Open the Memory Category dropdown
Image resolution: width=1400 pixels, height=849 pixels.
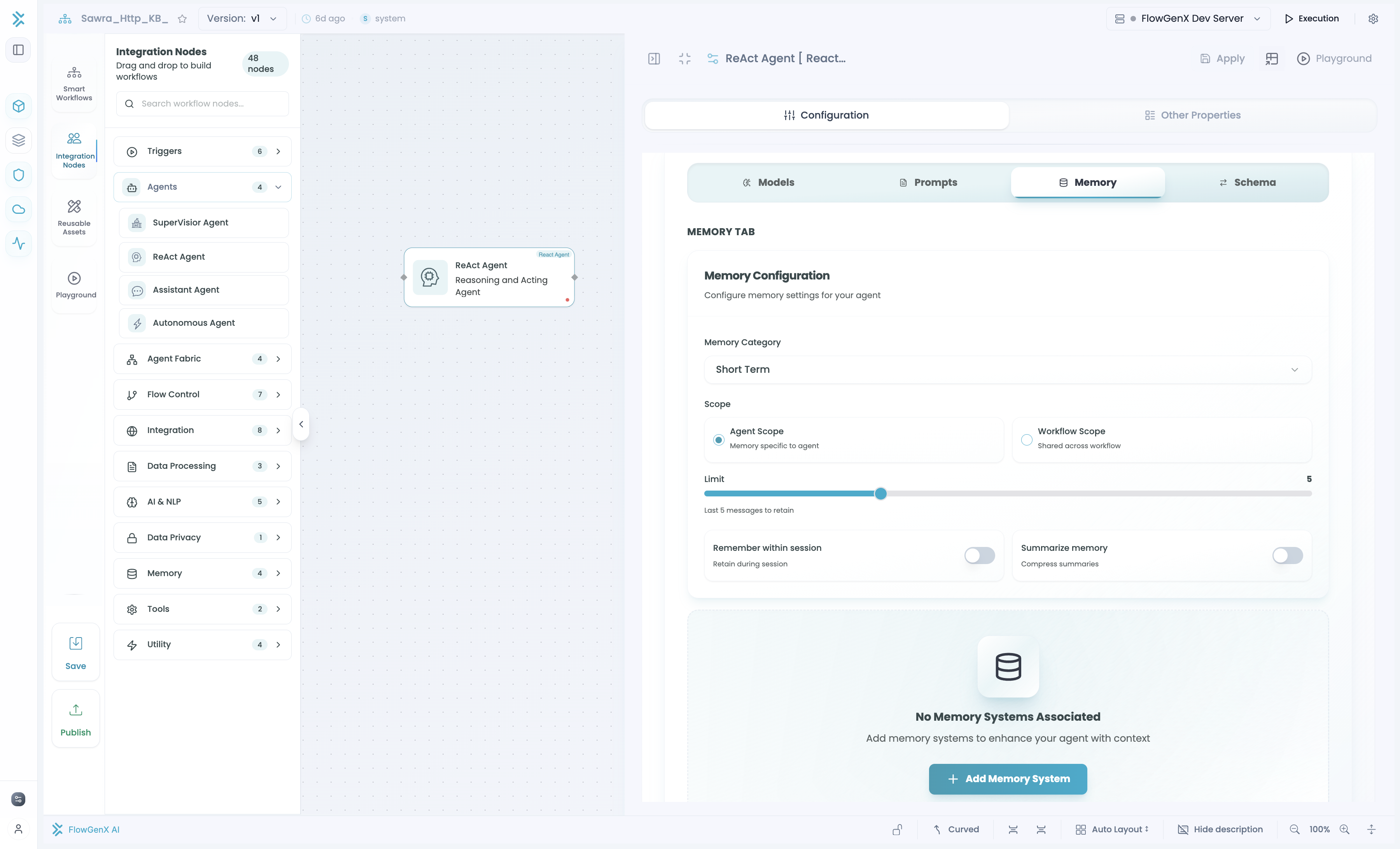coord(1007,369)
